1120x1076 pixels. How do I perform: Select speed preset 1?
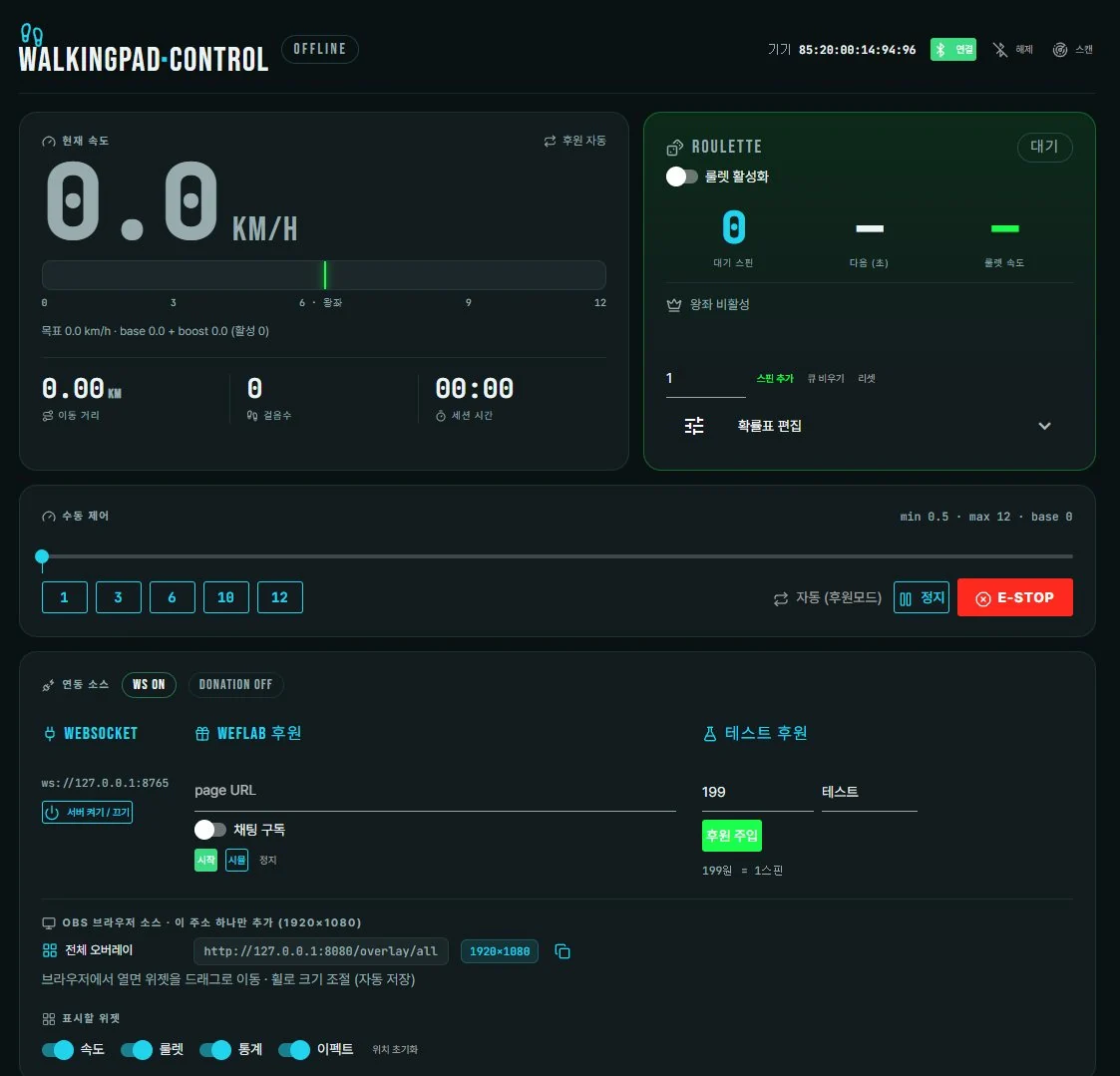tap(64, 597)
